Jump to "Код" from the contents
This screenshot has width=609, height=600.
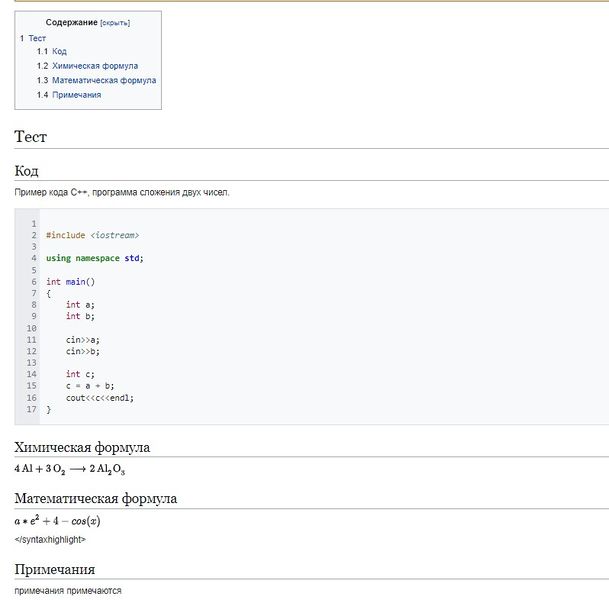click(59, 51)
